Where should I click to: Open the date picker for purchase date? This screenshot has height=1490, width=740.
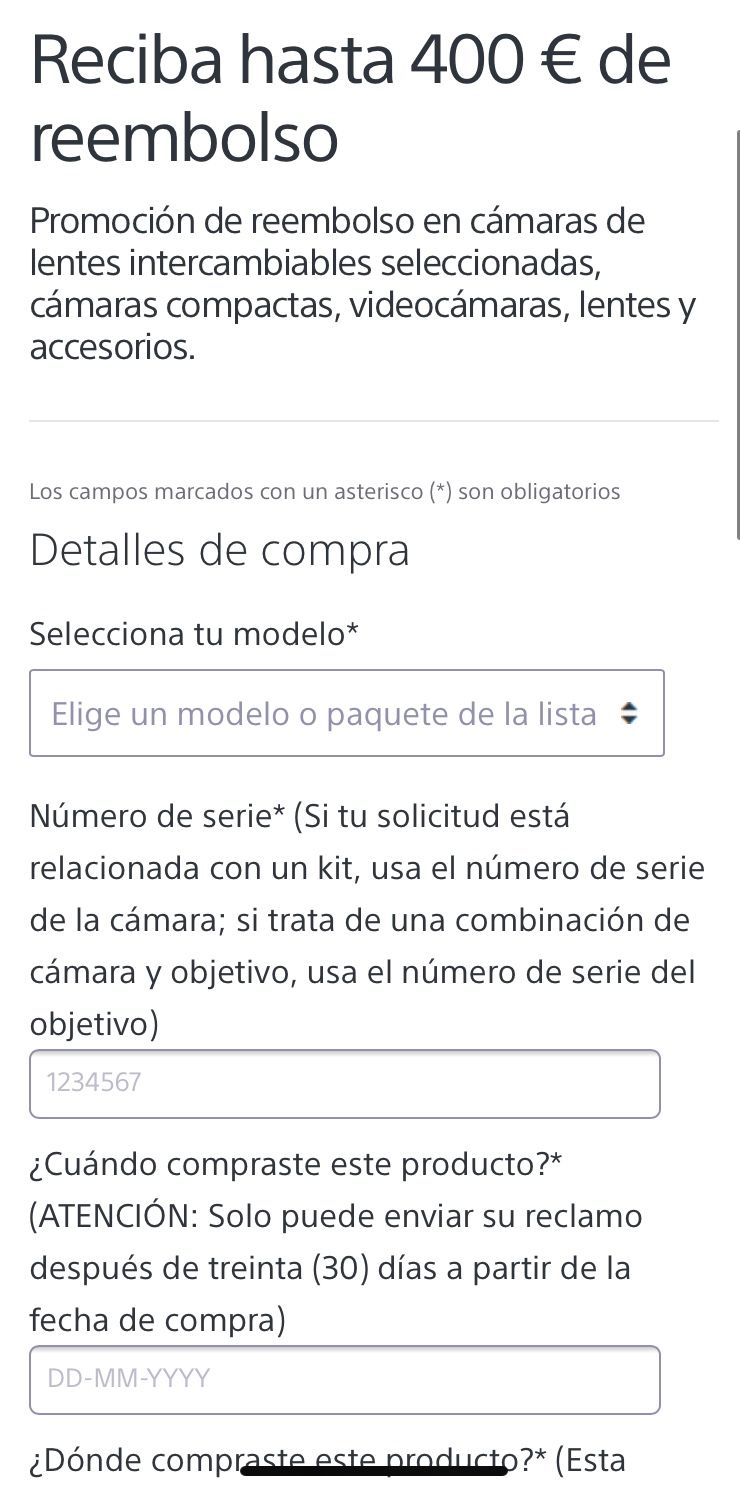(345, 1379)
